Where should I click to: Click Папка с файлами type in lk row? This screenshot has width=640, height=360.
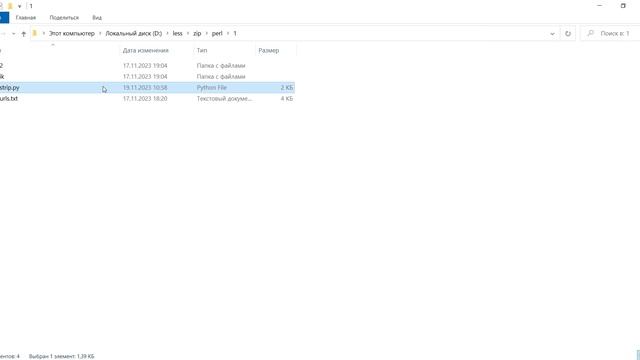tap(221, 76)
